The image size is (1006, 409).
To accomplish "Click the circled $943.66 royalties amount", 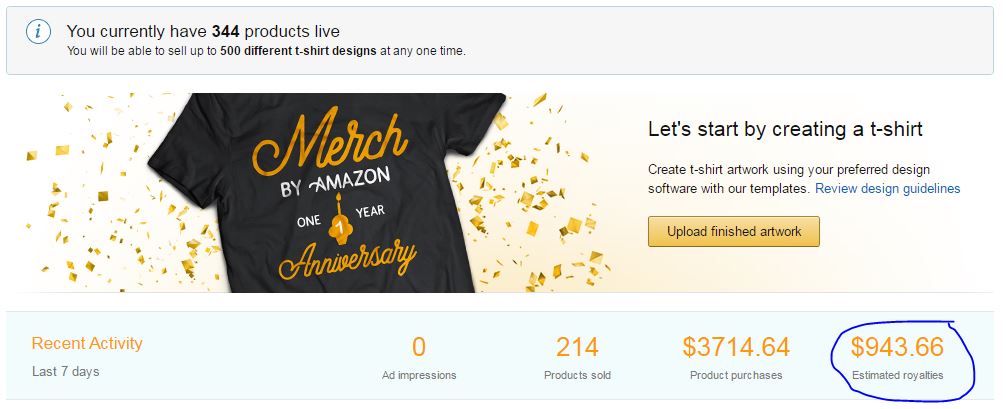I will [897, 347].
